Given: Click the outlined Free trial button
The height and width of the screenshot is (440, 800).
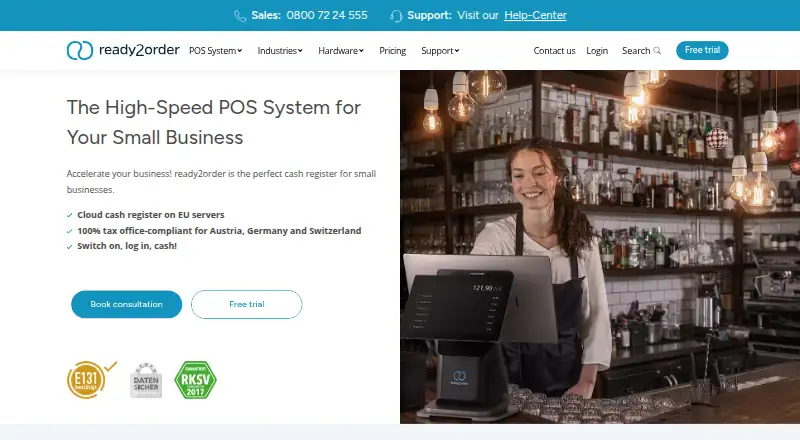Looking at the screenshot, I should (x=246, y=304).
